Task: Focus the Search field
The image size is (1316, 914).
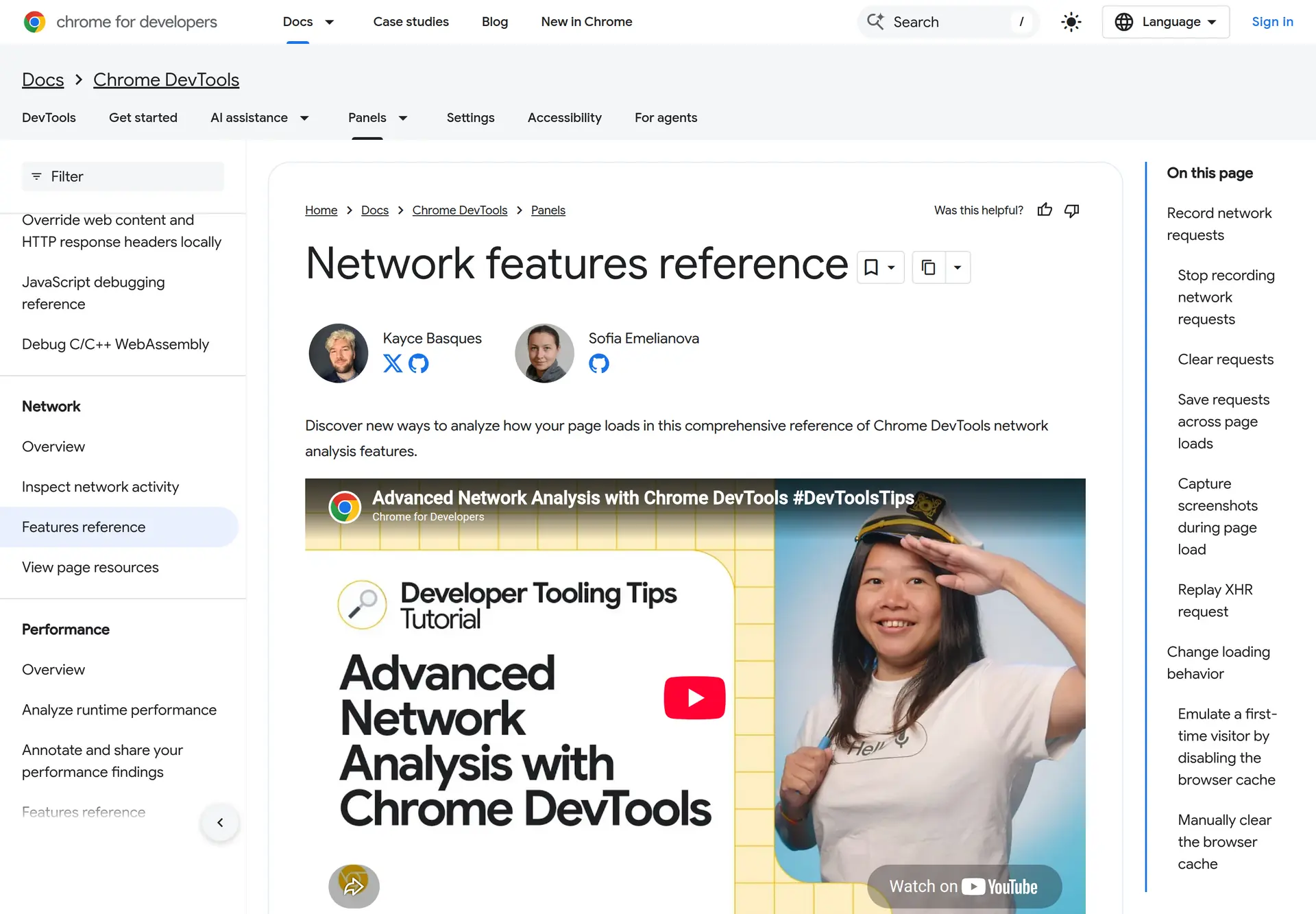Action: click(x=948, y=22)
